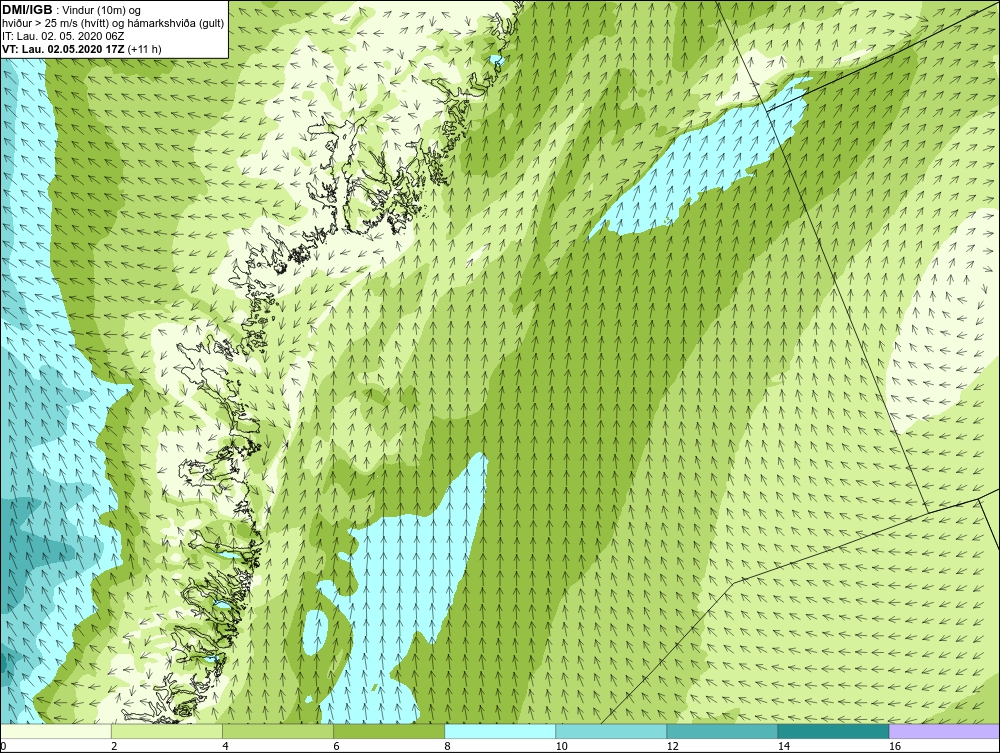Click the legend value label '14'
This screenshot has width=1000, height=753.
(783, 746)
